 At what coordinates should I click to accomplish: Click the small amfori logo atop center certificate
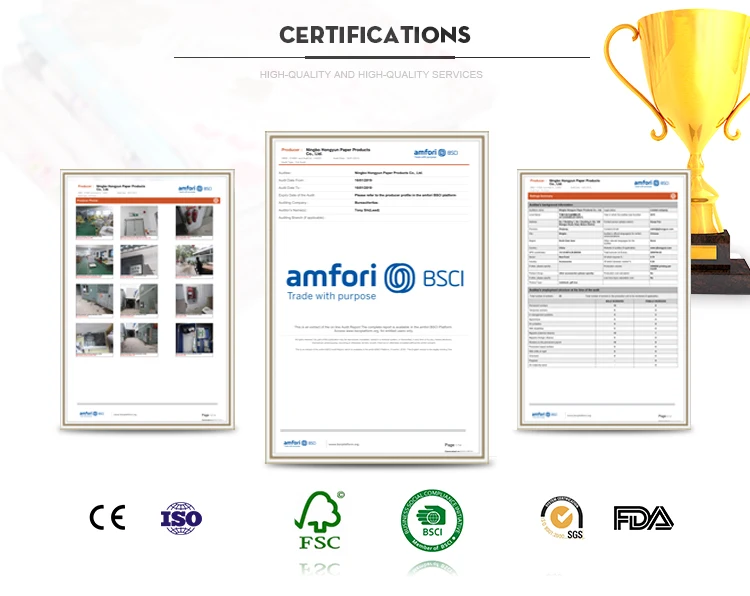(436, 153)
